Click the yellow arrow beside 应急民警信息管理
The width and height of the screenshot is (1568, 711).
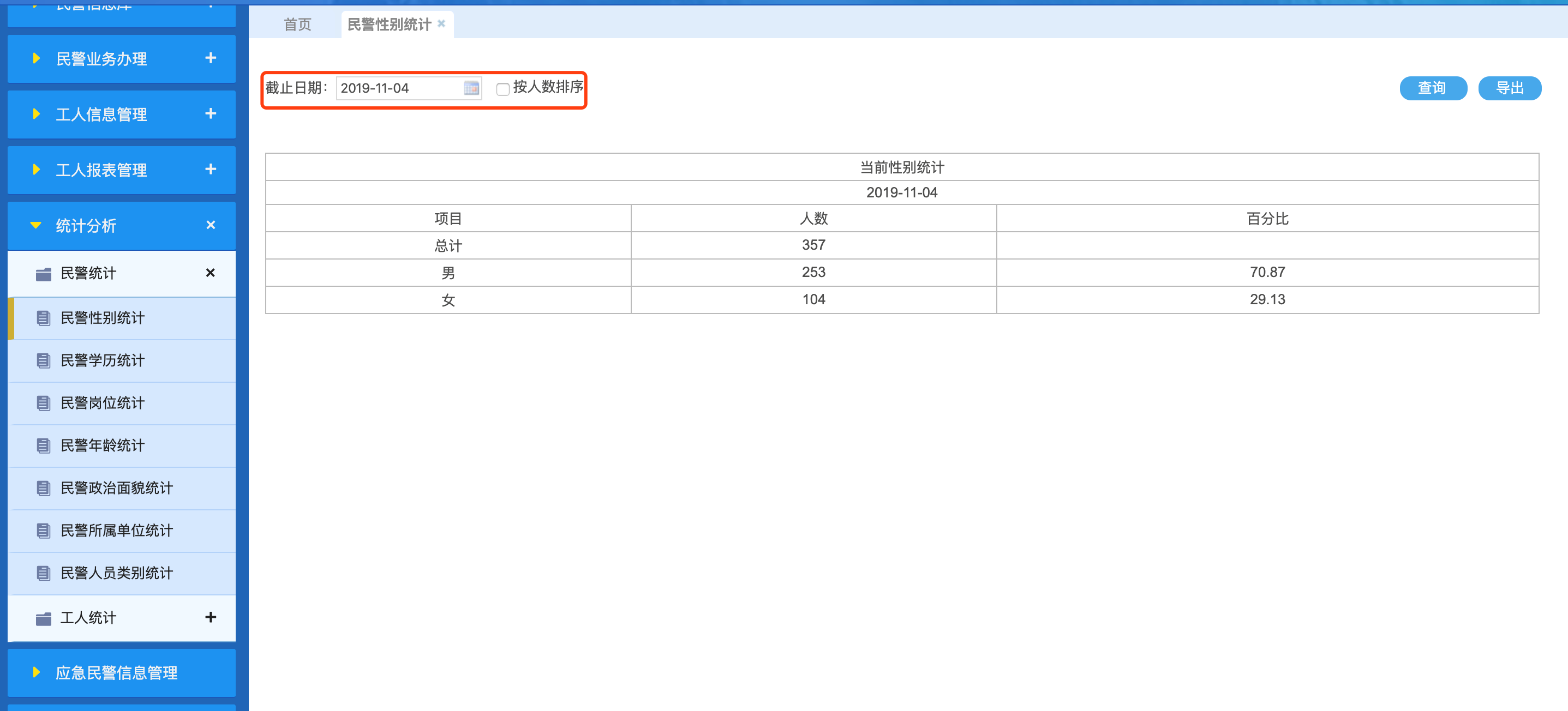tap(37, 672)
